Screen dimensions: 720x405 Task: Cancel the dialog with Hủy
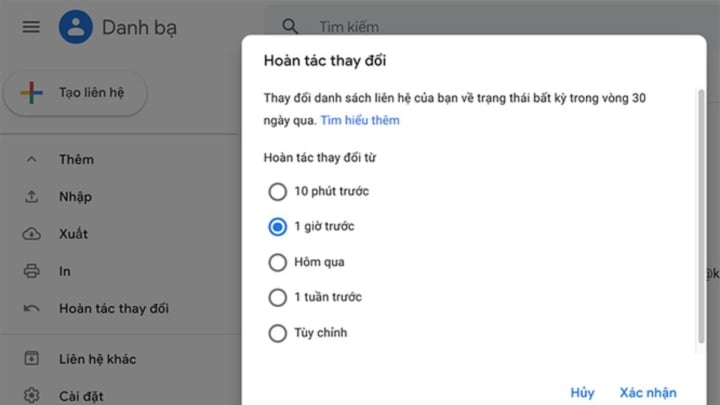[x=582, y=393]
